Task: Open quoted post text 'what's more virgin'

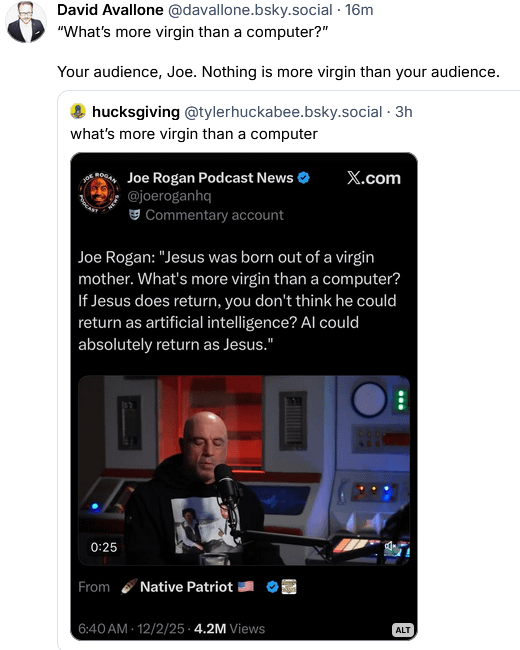Action: (x=194, y=134)
